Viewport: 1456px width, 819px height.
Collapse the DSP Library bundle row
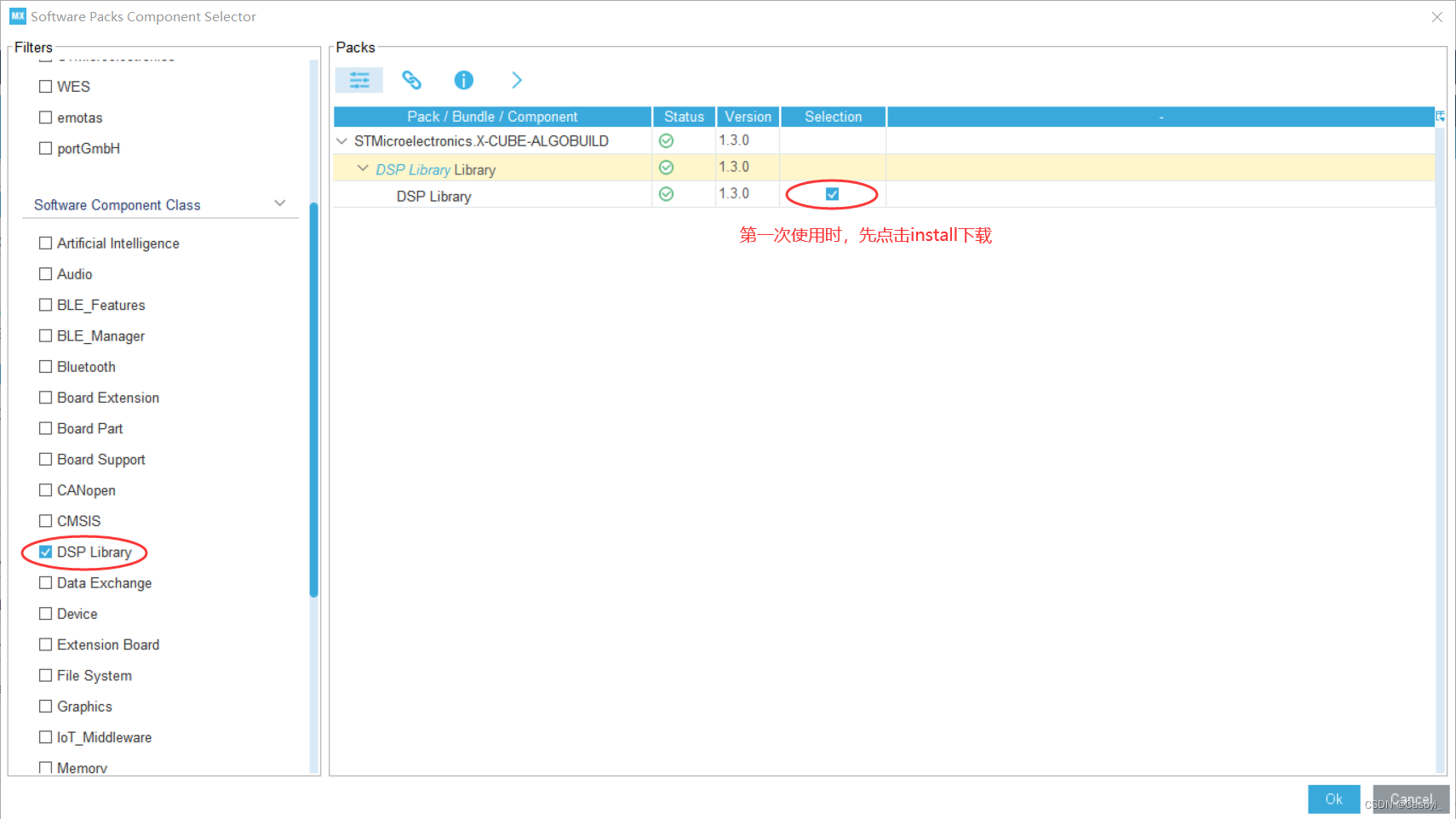click(x=364, y=168)
